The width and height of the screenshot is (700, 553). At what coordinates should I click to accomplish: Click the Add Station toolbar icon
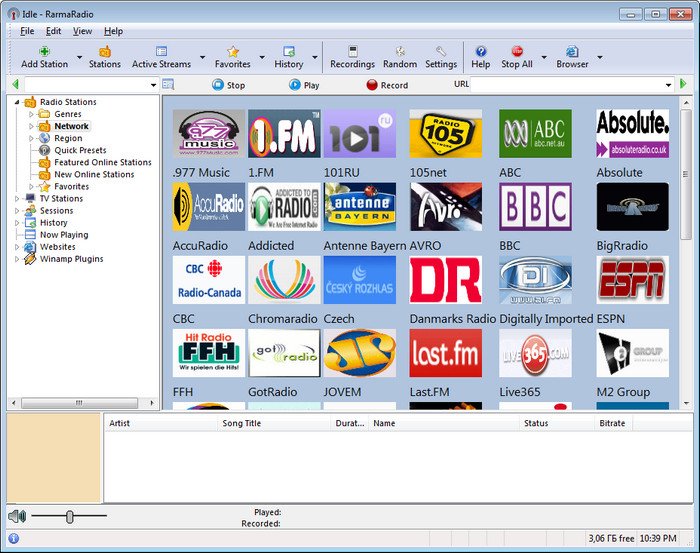pos(44,51)
